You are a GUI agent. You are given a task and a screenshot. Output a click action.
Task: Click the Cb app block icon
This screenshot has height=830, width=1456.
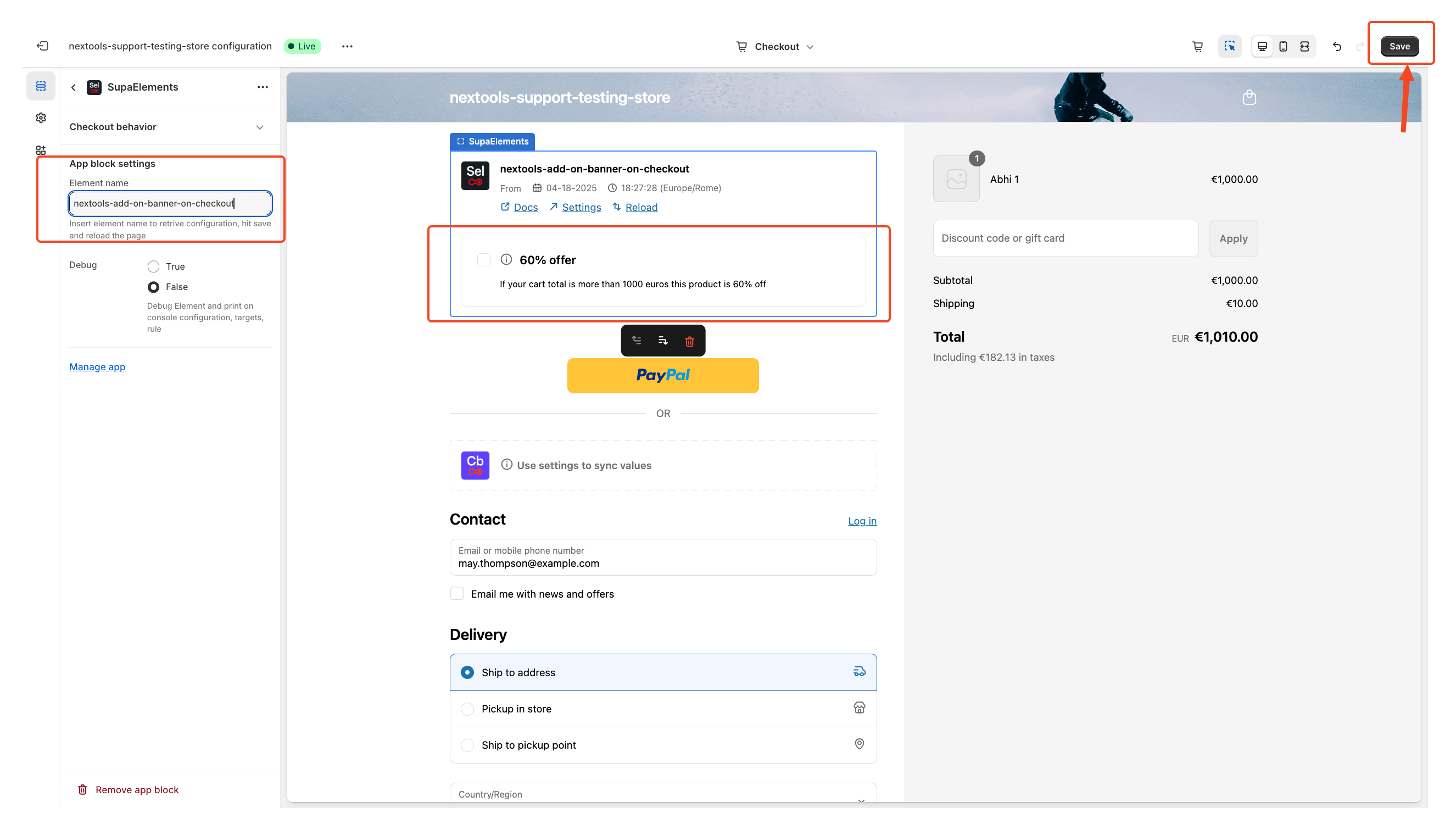tap(475, 465)
